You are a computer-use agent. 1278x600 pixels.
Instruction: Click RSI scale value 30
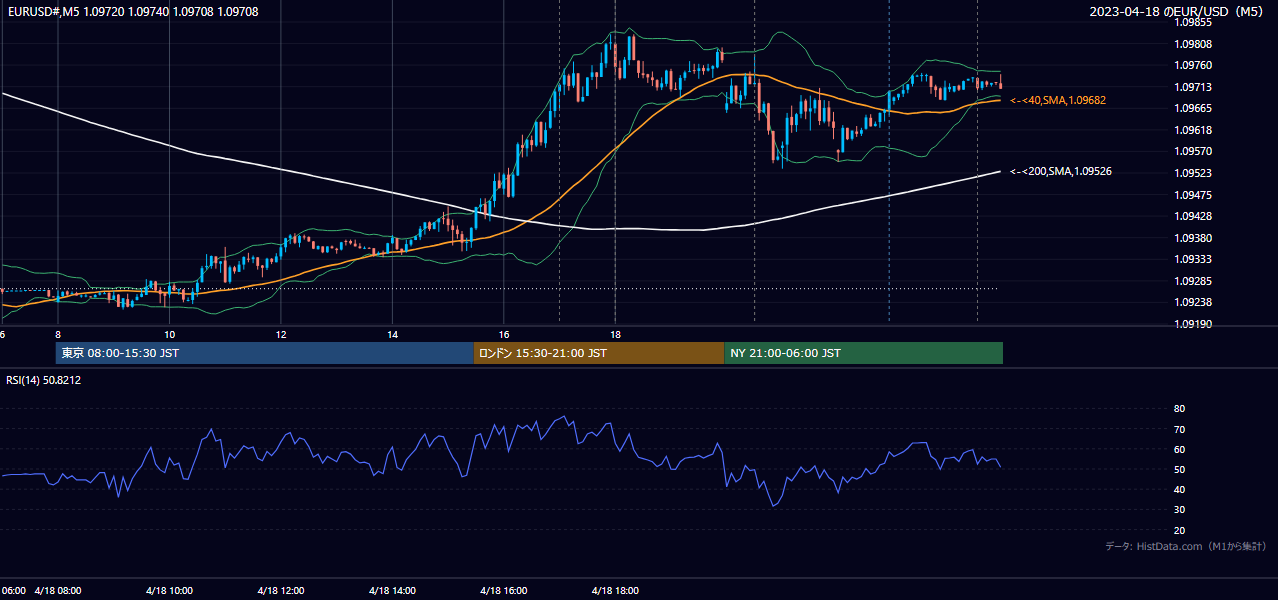pos(1179,510)
